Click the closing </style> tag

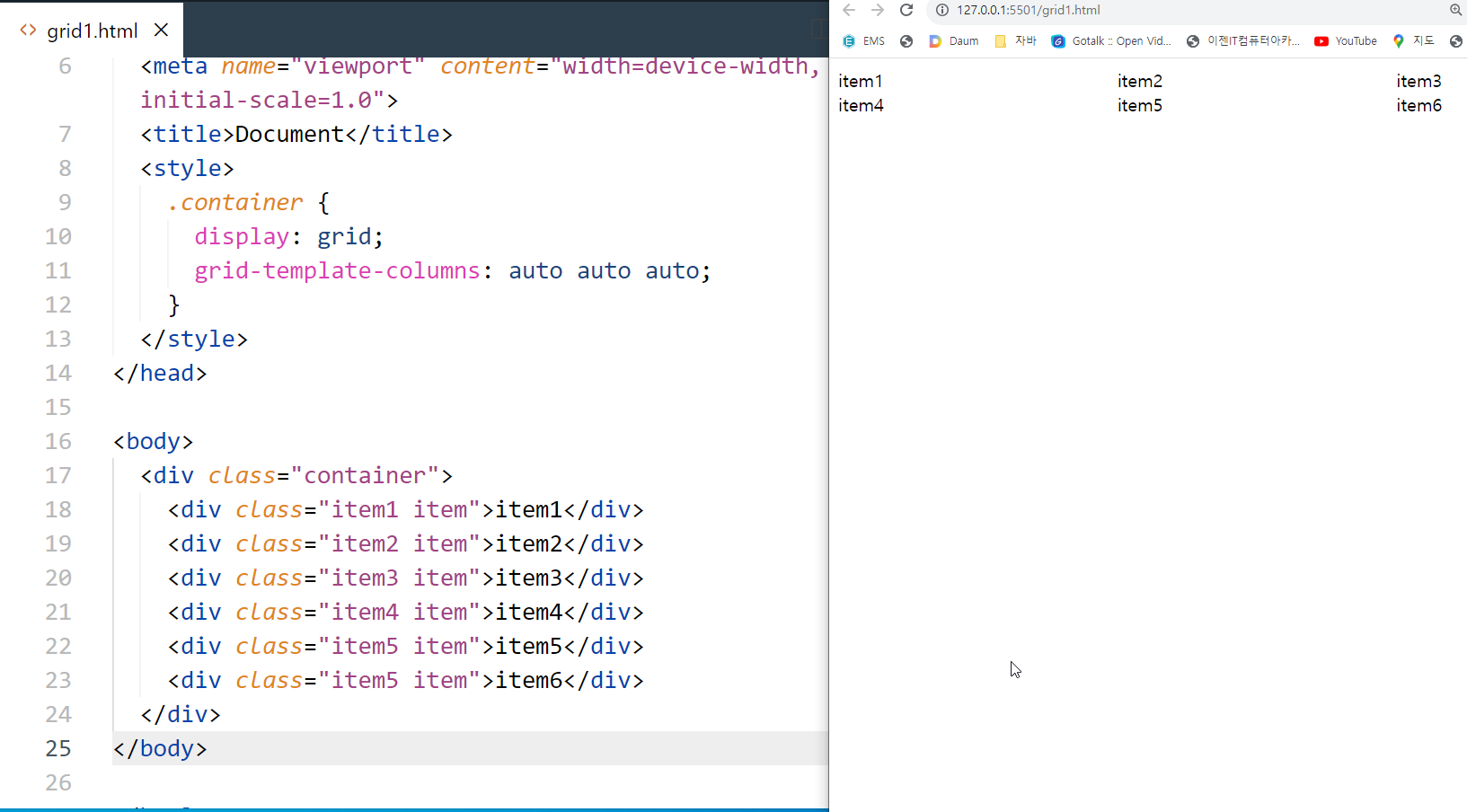194,339
